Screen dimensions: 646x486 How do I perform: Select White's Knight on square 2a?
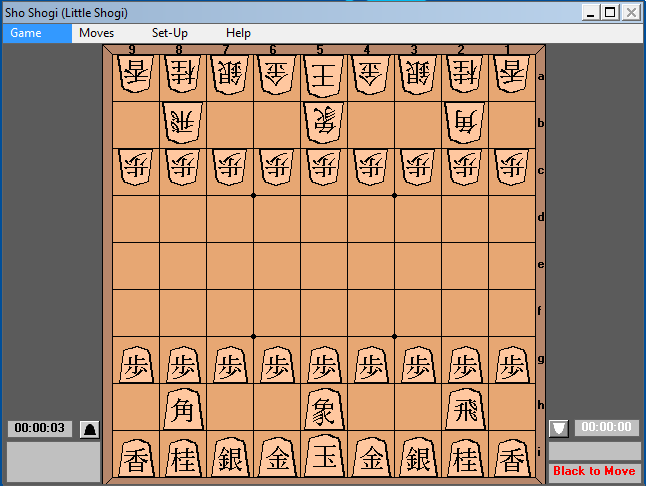tap(465, 74)
